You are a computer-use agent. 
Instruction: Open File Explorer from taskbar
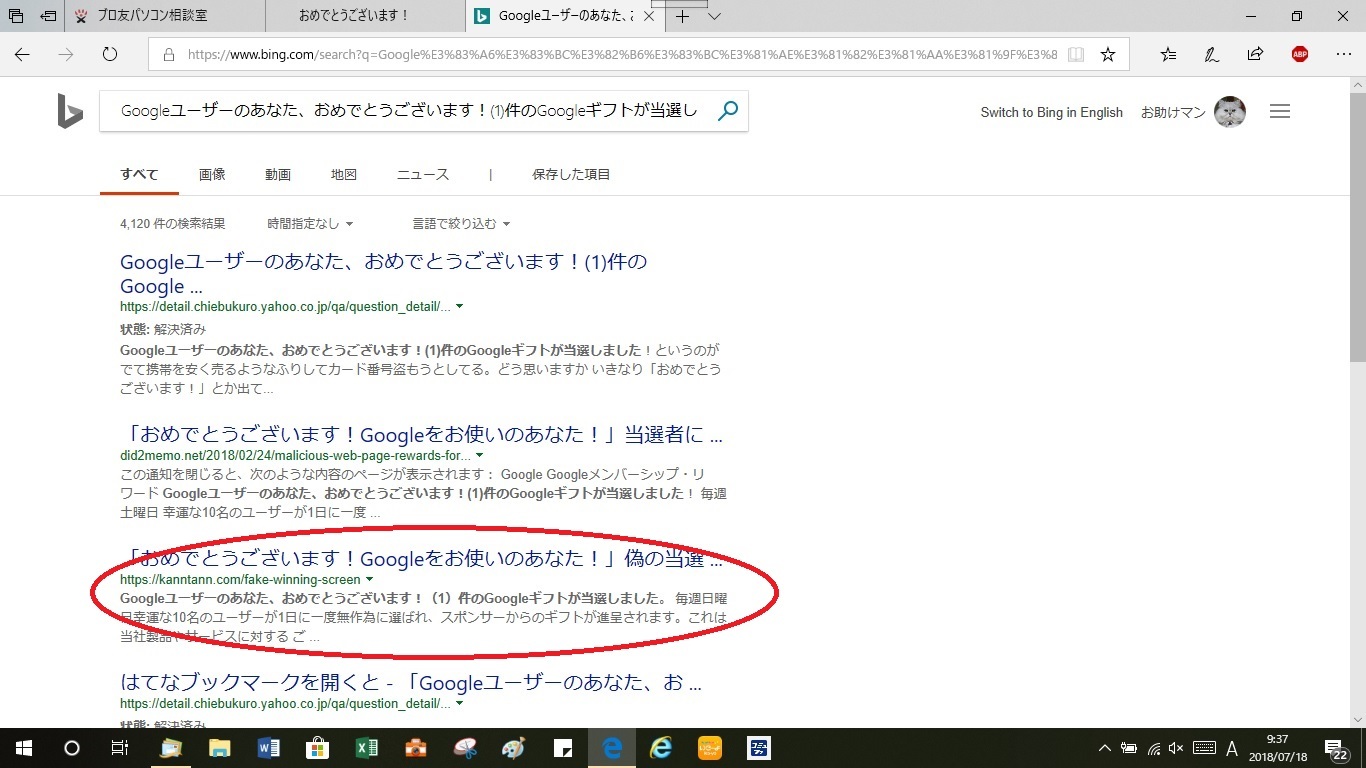[x=220, y=748]
